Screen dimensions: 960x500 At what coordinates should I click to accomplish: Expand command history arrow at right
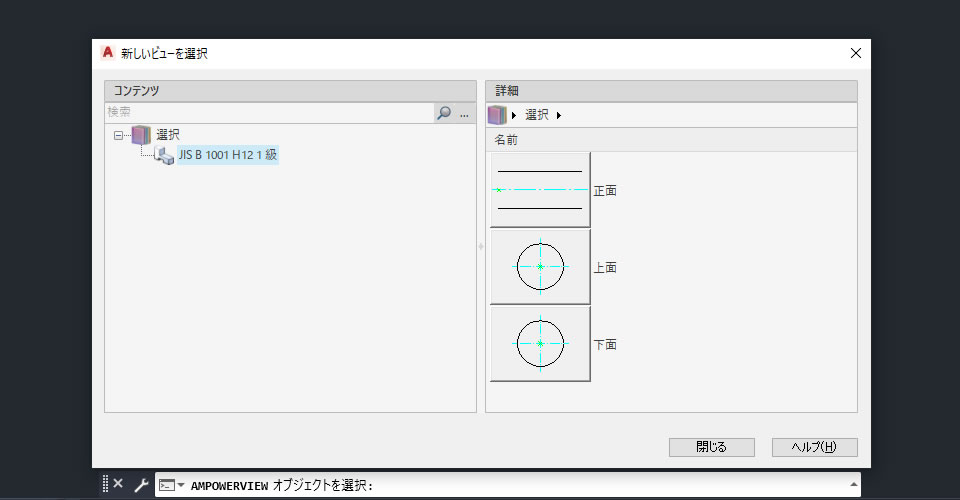[x=853, y=485]
